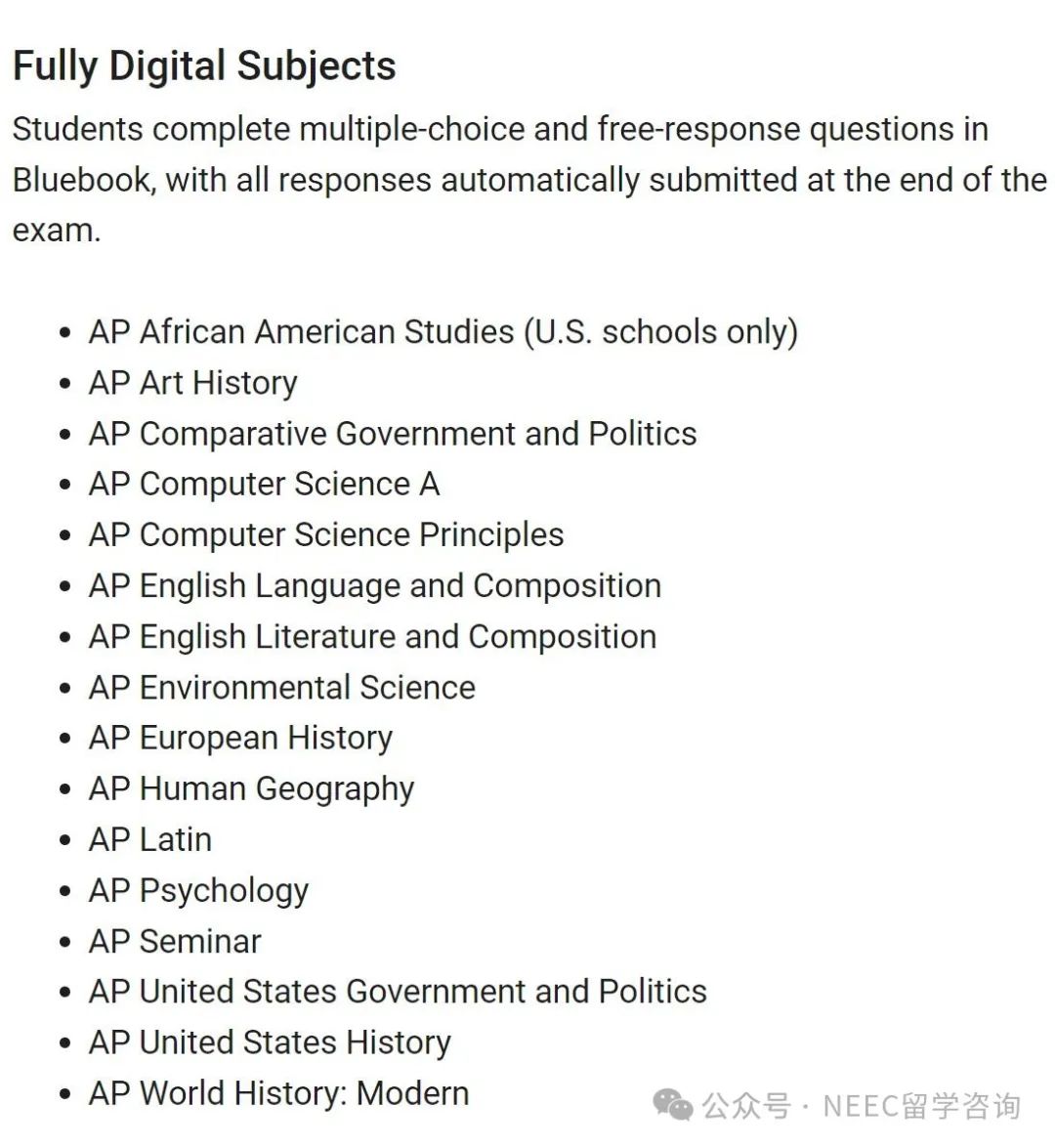Click AP Comparative Government and Politics
Screen dimensions: 1055x1148
point(393,434)
